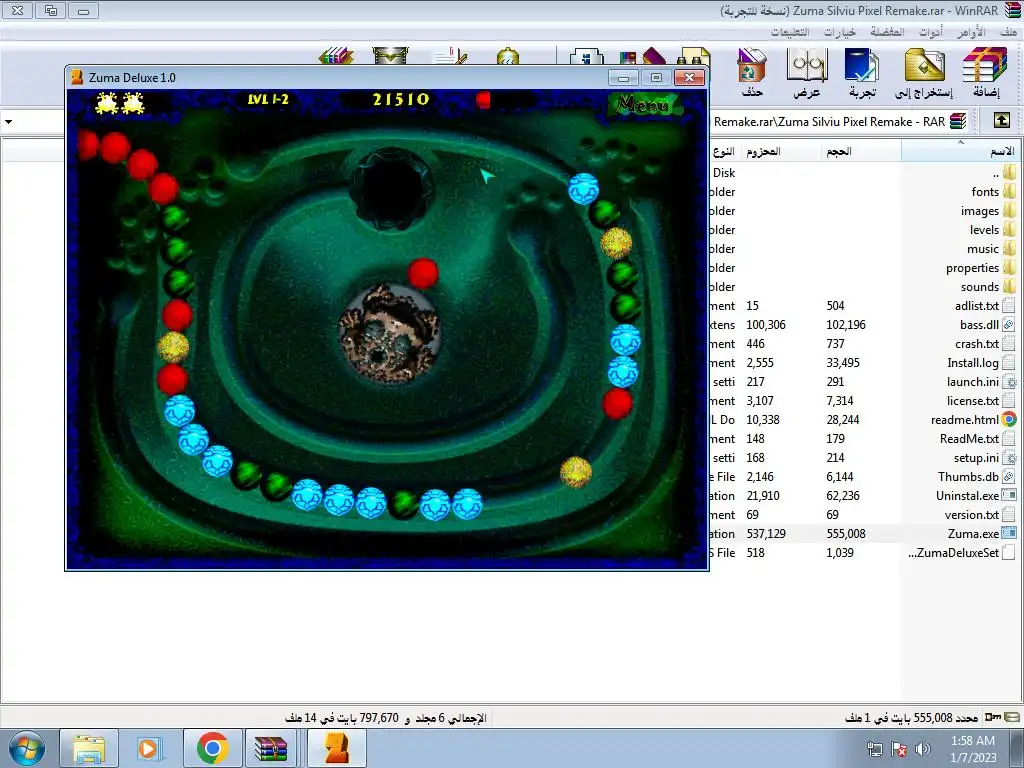Viewport: 1024px width, 768px height.
Task: Open Google Chrome from taskbar
Action: (212, 748)
